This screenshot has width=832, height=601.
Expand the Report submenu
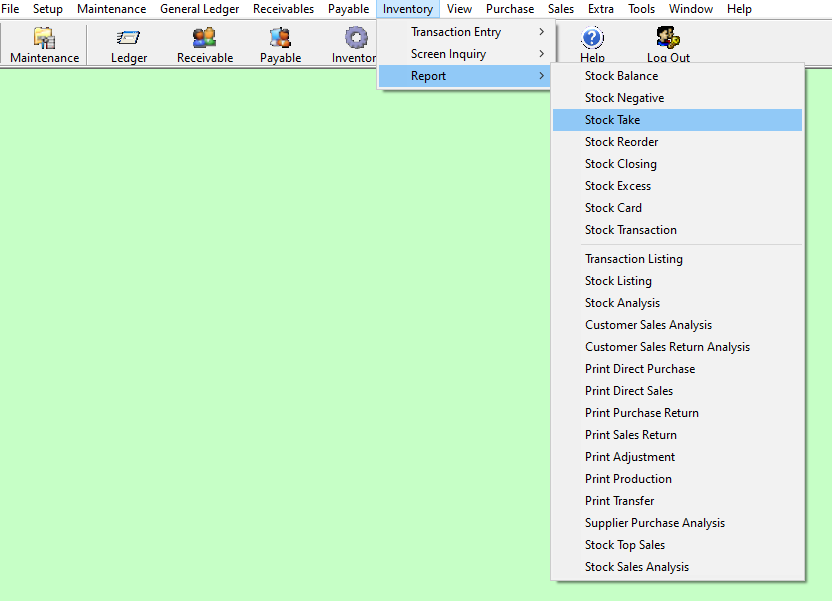tap(466, 76)
